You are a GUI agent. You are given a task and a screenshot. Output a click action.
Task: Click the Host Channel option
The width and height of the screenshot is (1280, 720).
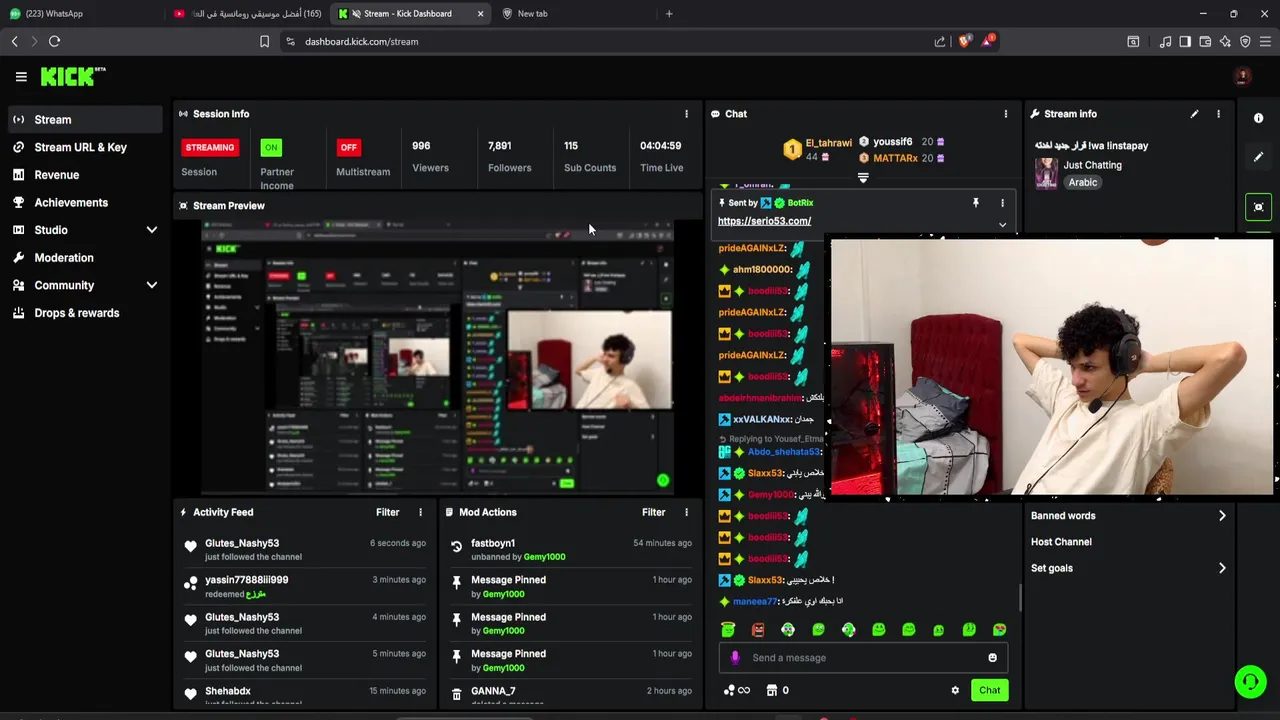(1061, 542)
